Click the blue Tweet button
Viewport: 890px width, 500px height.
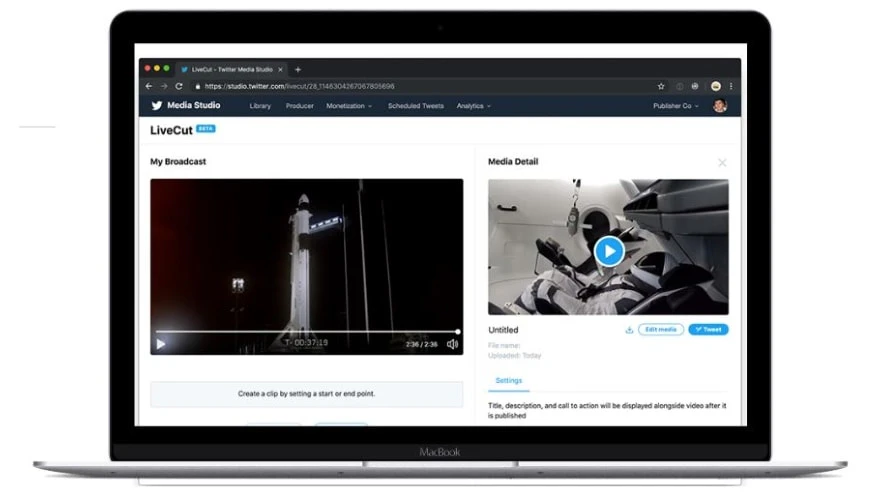tap(708, 330)
